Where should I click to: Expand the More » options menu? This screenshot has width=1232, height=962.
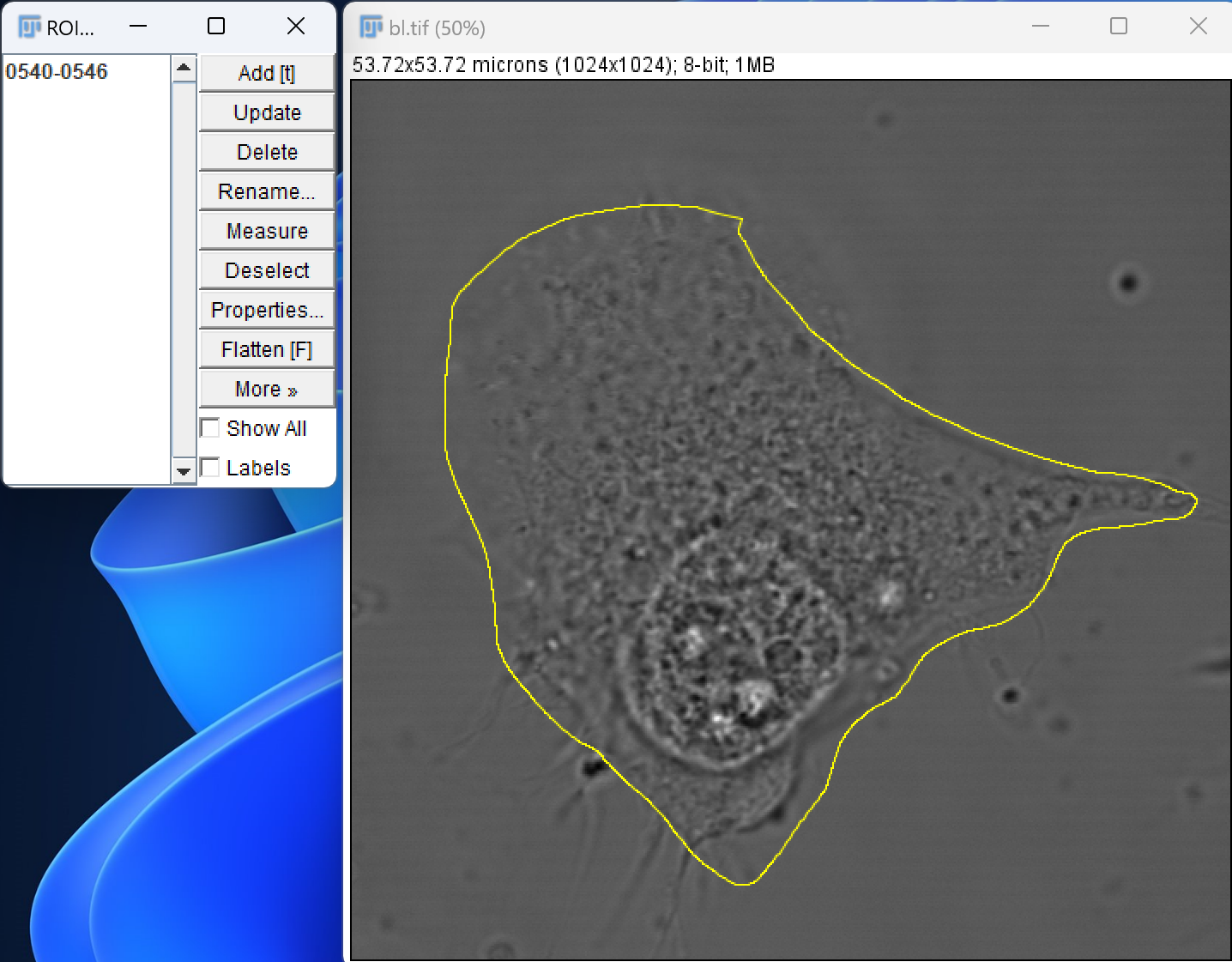point(267,389)
